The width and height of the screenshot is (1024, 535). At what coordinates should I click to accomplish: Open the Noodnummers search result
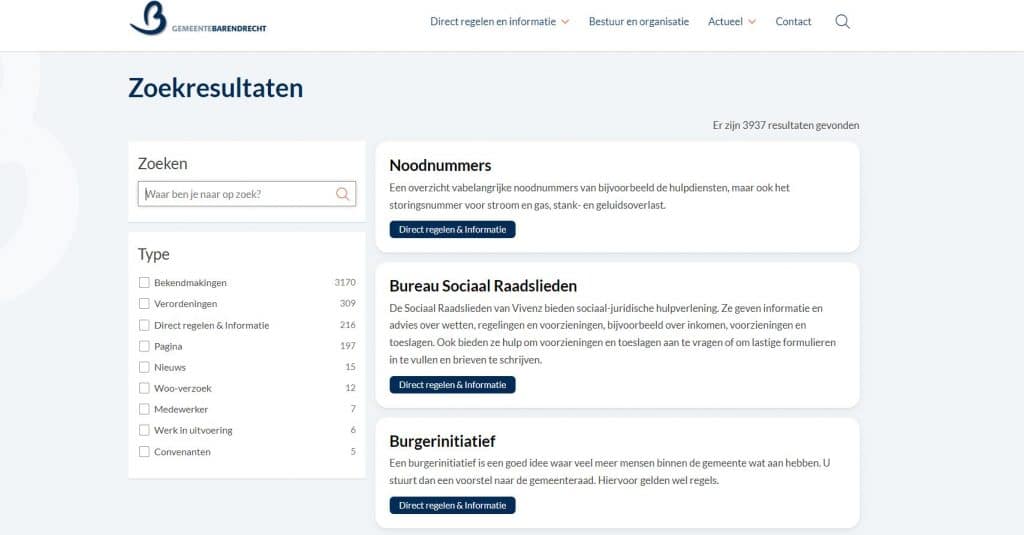click(x=440, y=165)
